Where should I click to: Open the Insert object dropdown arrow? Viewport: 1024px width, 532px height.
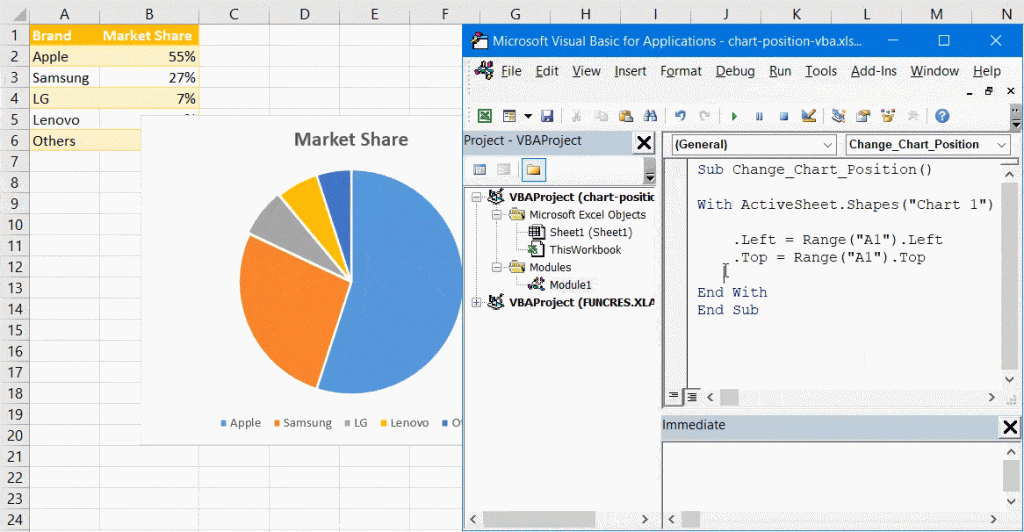coord(528,116)
